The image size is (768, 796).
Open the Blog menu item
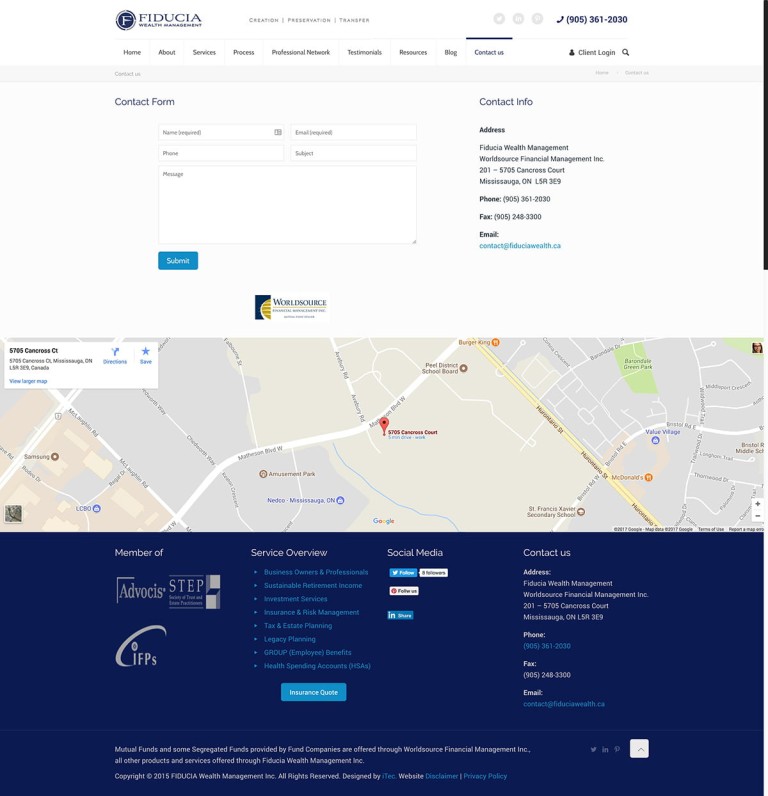(x=451, y=52)
